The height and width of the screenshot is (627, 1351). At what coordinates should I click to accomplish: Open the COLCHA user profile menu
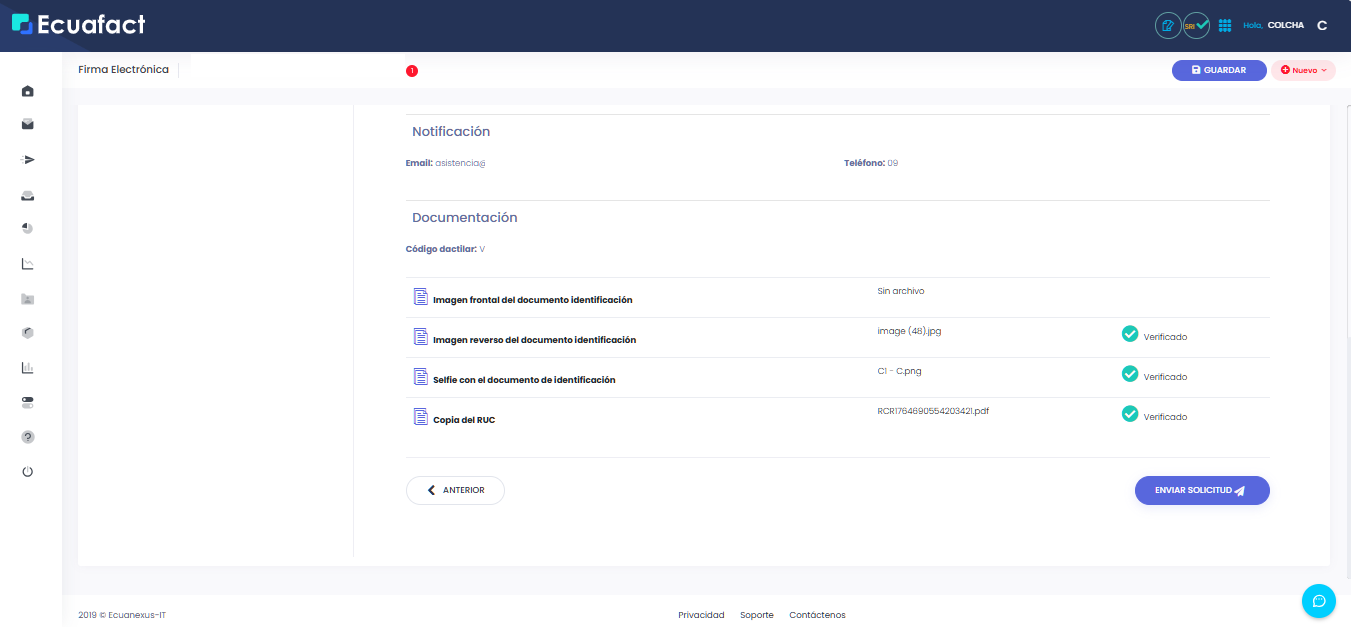coord(1285,25)
